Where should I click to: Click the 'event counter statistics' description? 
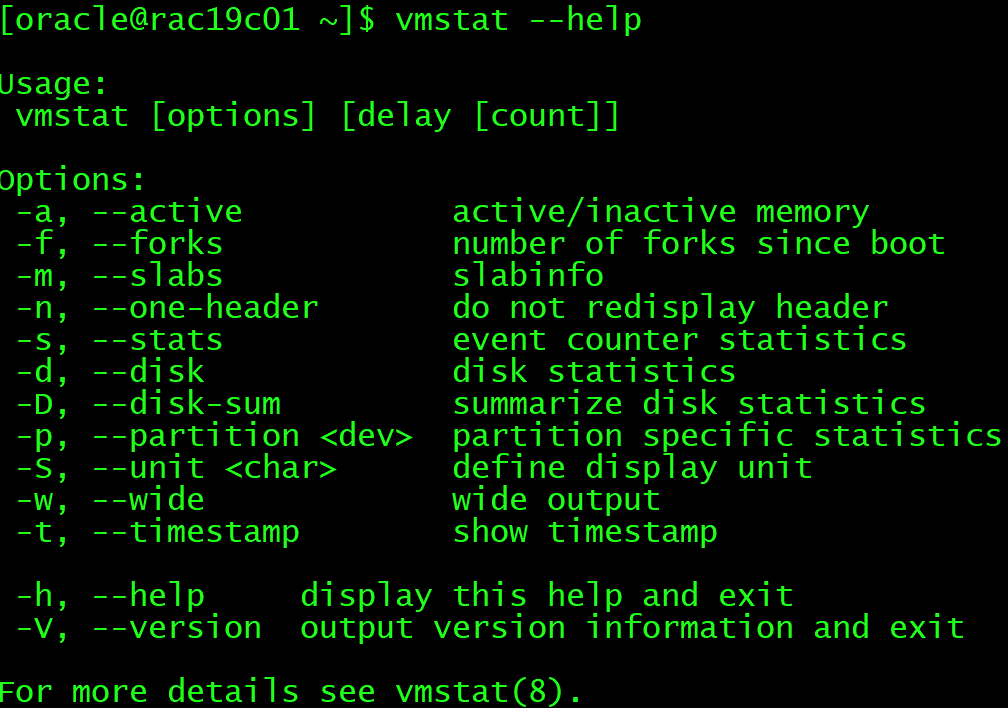click(679, 340)
